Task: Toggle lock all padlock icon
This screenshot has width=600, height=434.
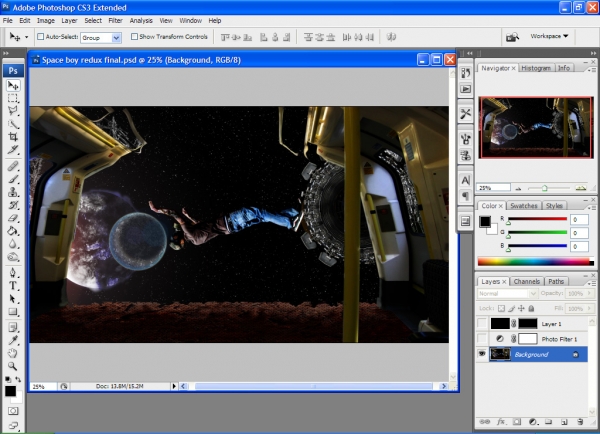Action: (x=531, y=308)
